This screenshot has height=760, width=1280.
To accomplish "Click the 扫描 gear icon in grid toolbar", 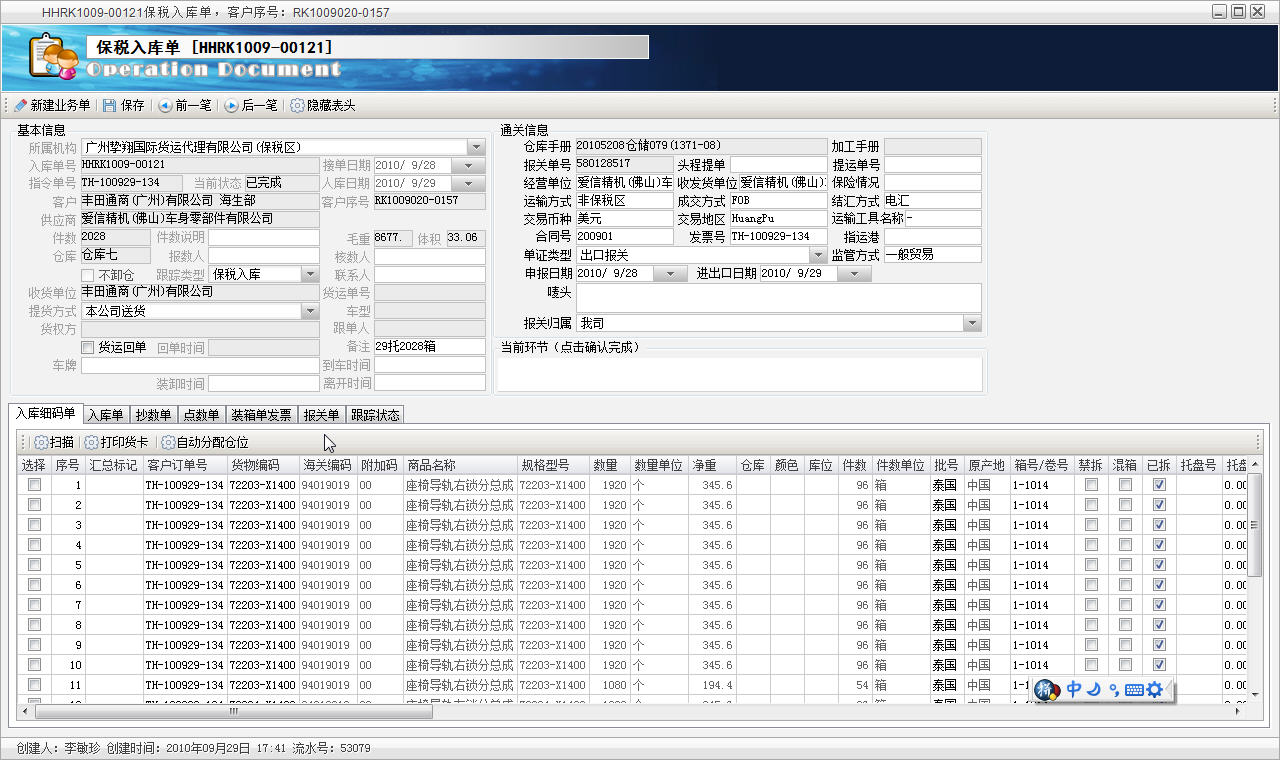I will point(41,442).
